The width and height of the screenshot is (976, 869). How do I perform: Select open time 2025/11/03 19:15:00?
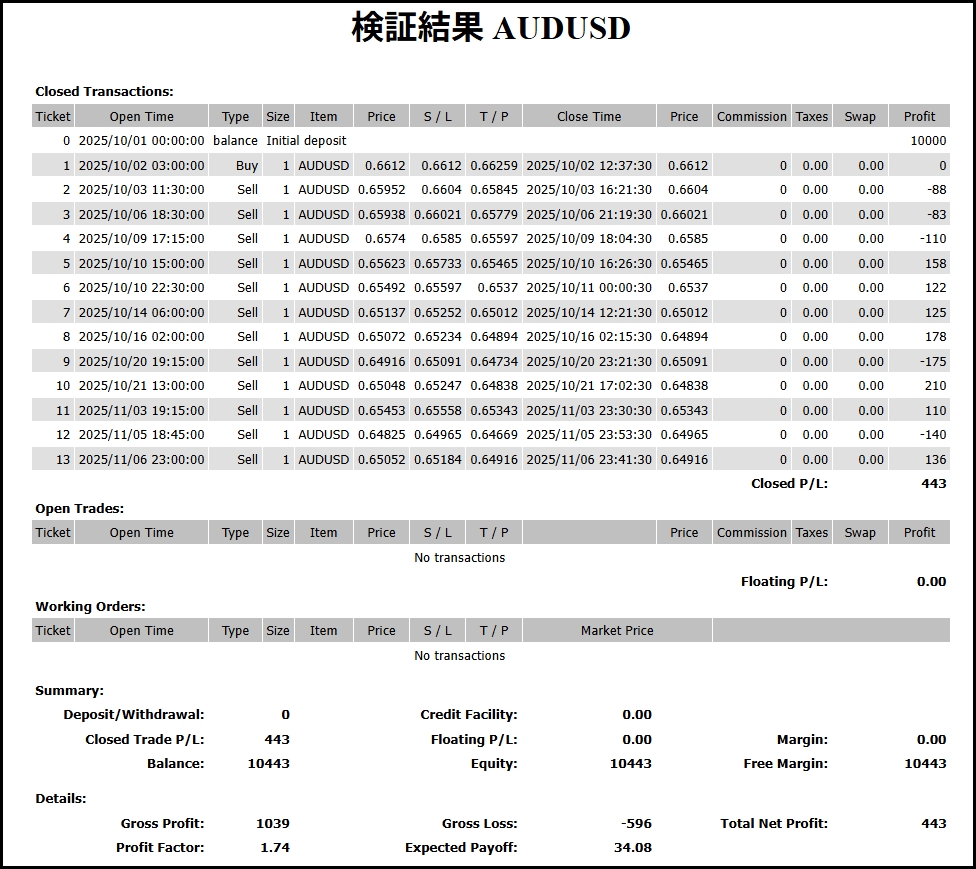(141, 410)
